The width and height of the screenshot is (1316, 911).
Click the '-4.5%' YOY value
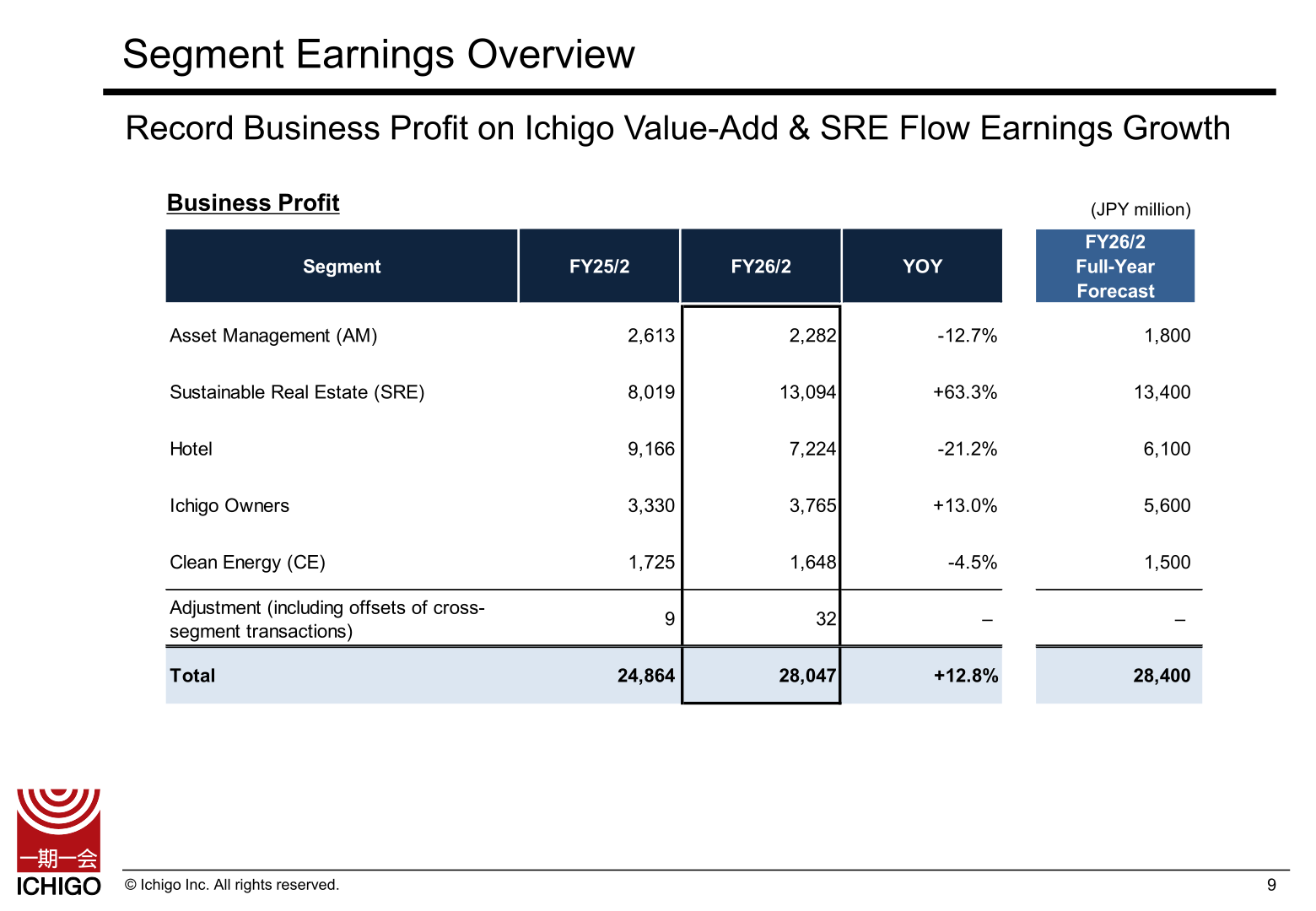[973, 562]
